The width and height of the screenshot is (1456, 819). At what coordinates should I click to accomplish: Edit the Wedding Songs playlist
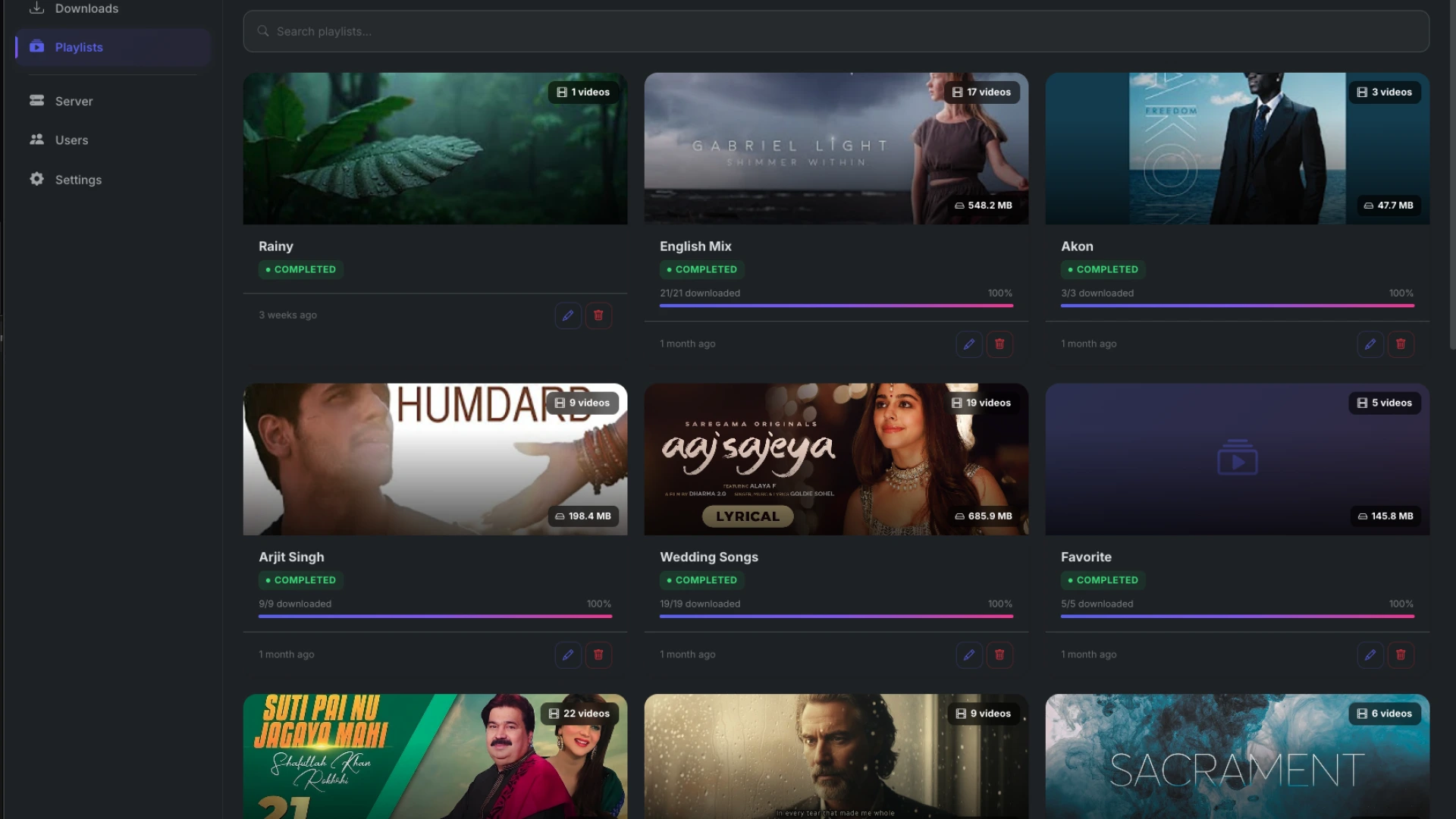[x=968, y=655]
